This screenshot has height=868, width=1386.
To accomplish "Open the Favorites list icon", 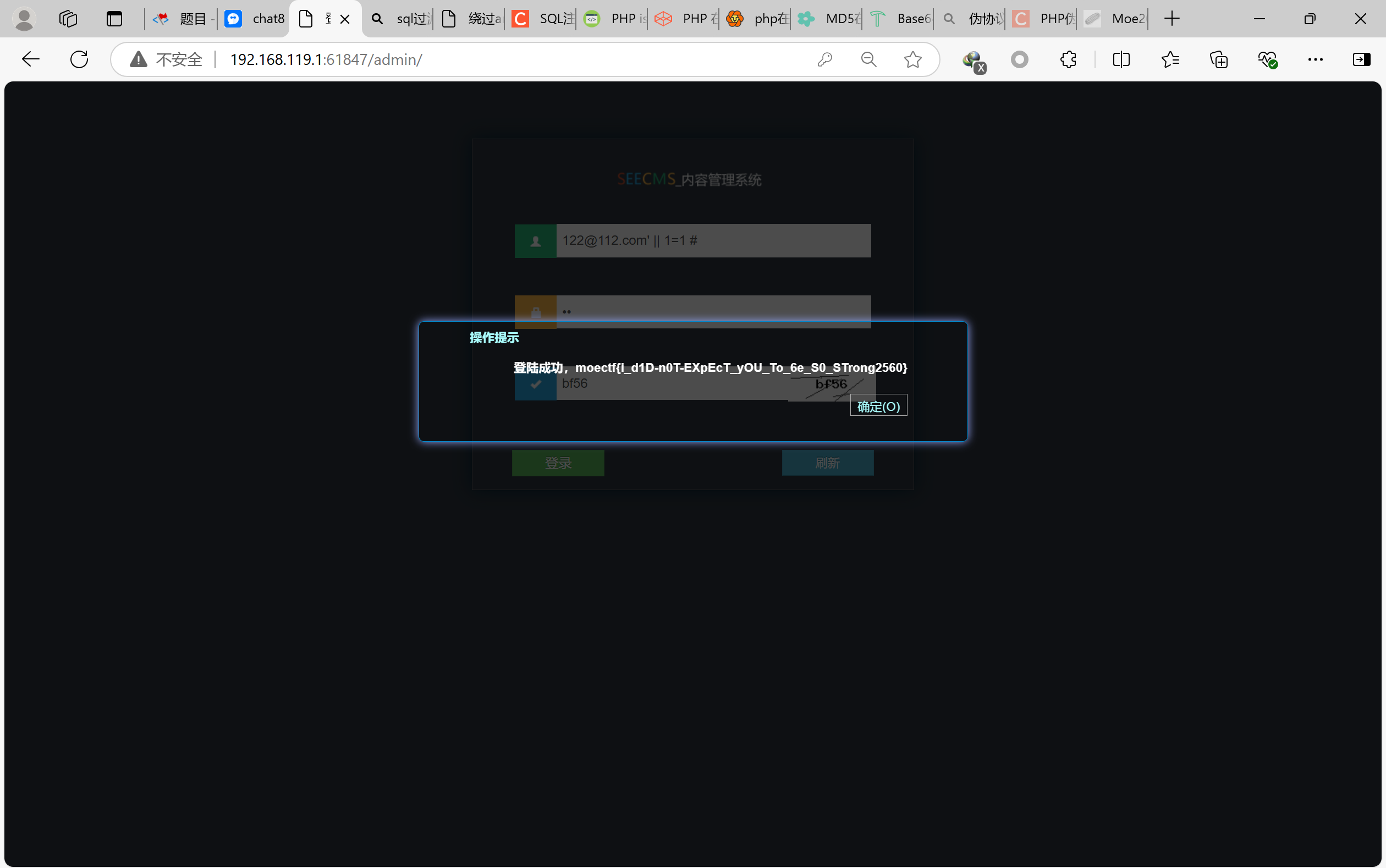I will point(1170,59).
